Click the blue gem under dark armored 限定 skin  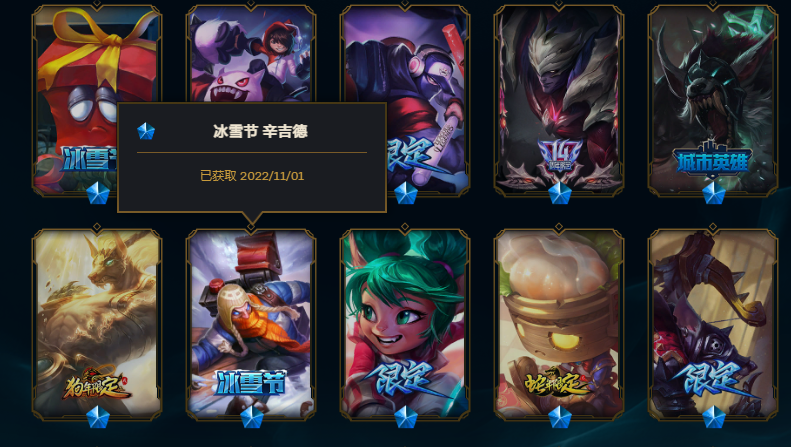[714, 417]
